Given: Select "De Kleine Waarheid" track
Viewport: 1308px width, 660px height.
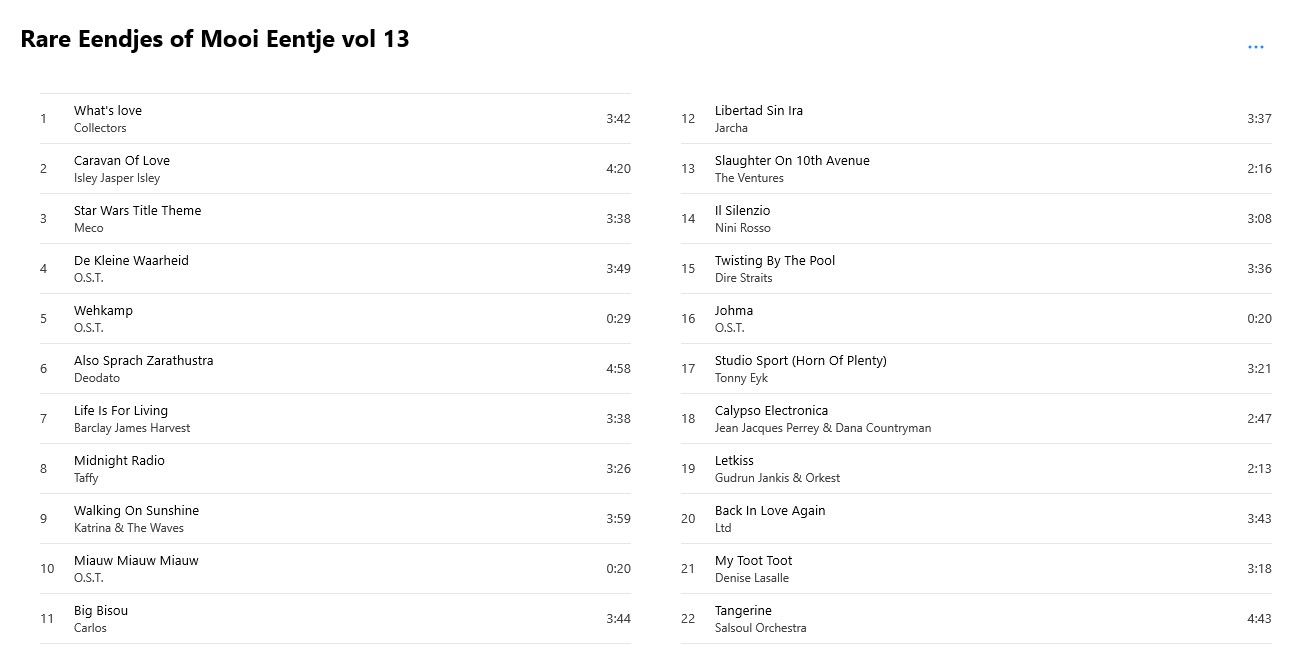Looking at the screenshot, I should (335, 269).
